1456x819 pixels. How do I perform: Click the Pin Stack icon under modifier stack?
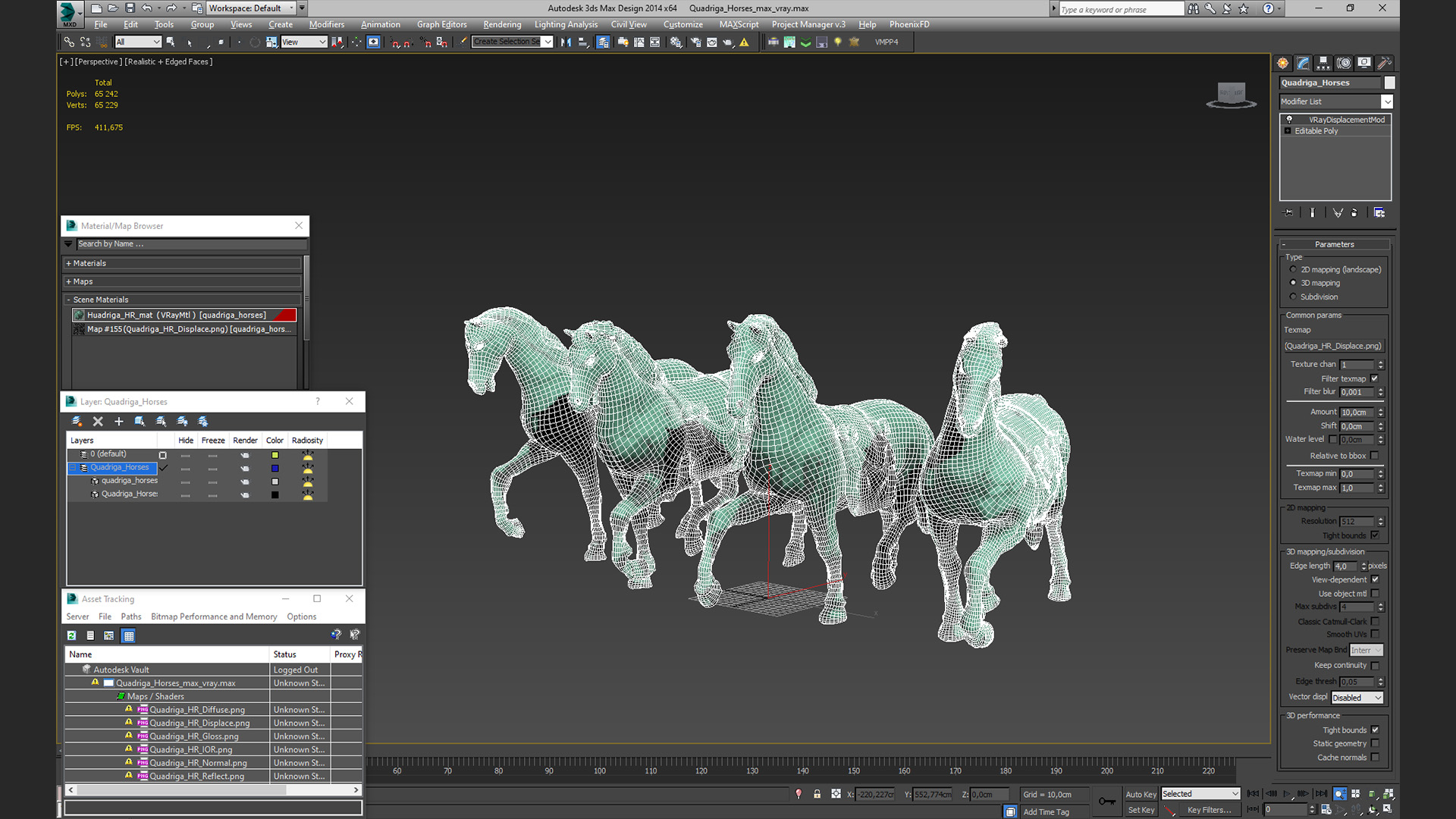(x=1288, y=213)
